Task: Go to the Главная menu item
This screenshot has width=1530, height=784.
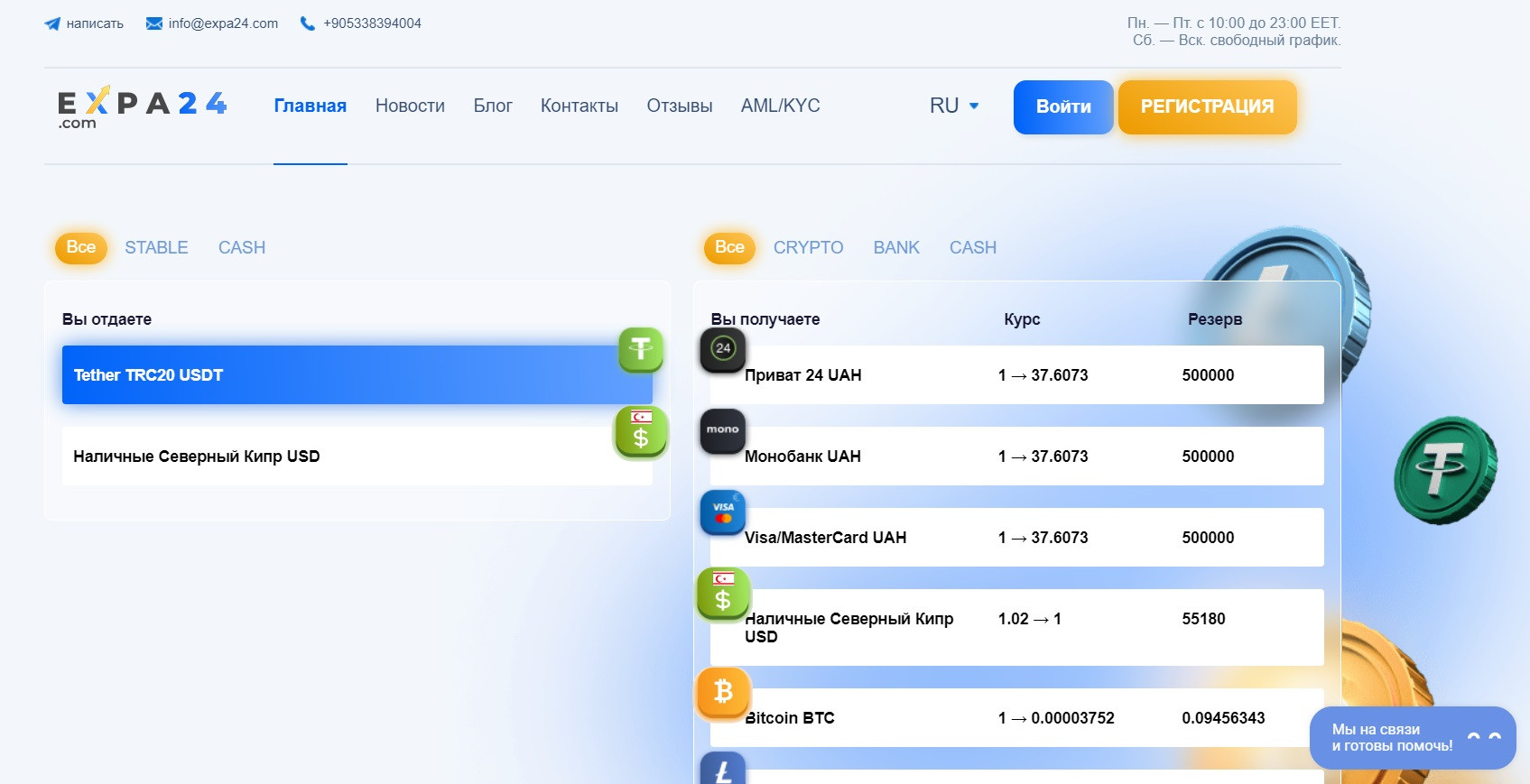Action: (x=311, y=106)
